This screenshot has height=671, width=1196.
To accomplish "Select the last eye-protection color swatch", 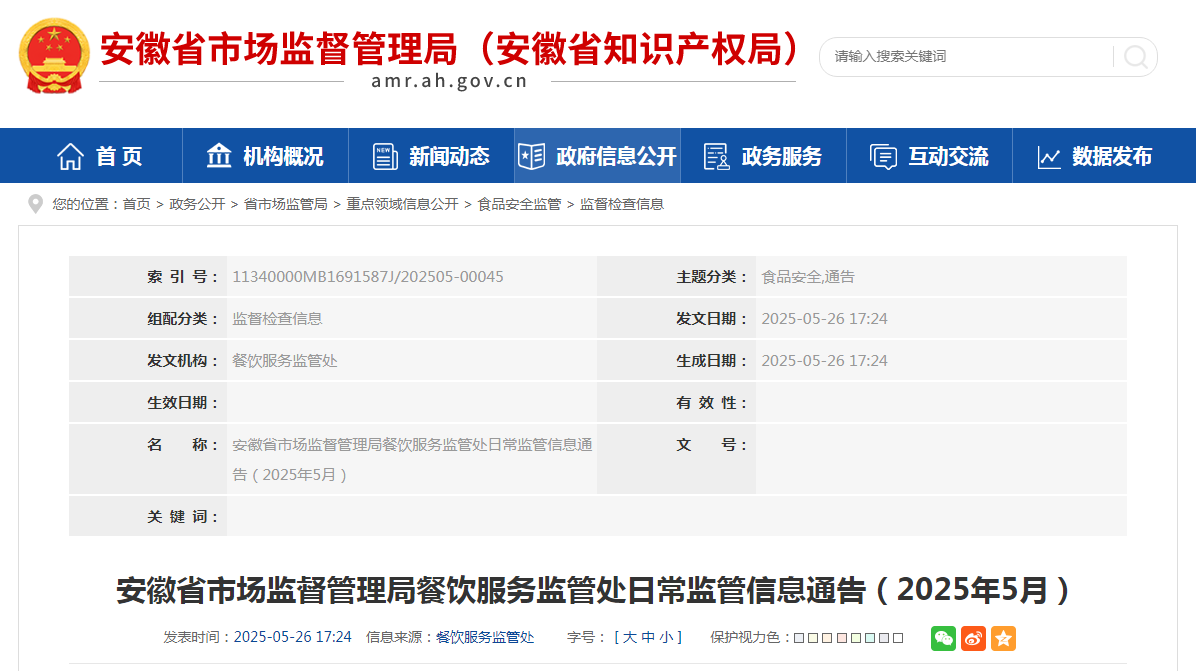I will tap(898, 638).
